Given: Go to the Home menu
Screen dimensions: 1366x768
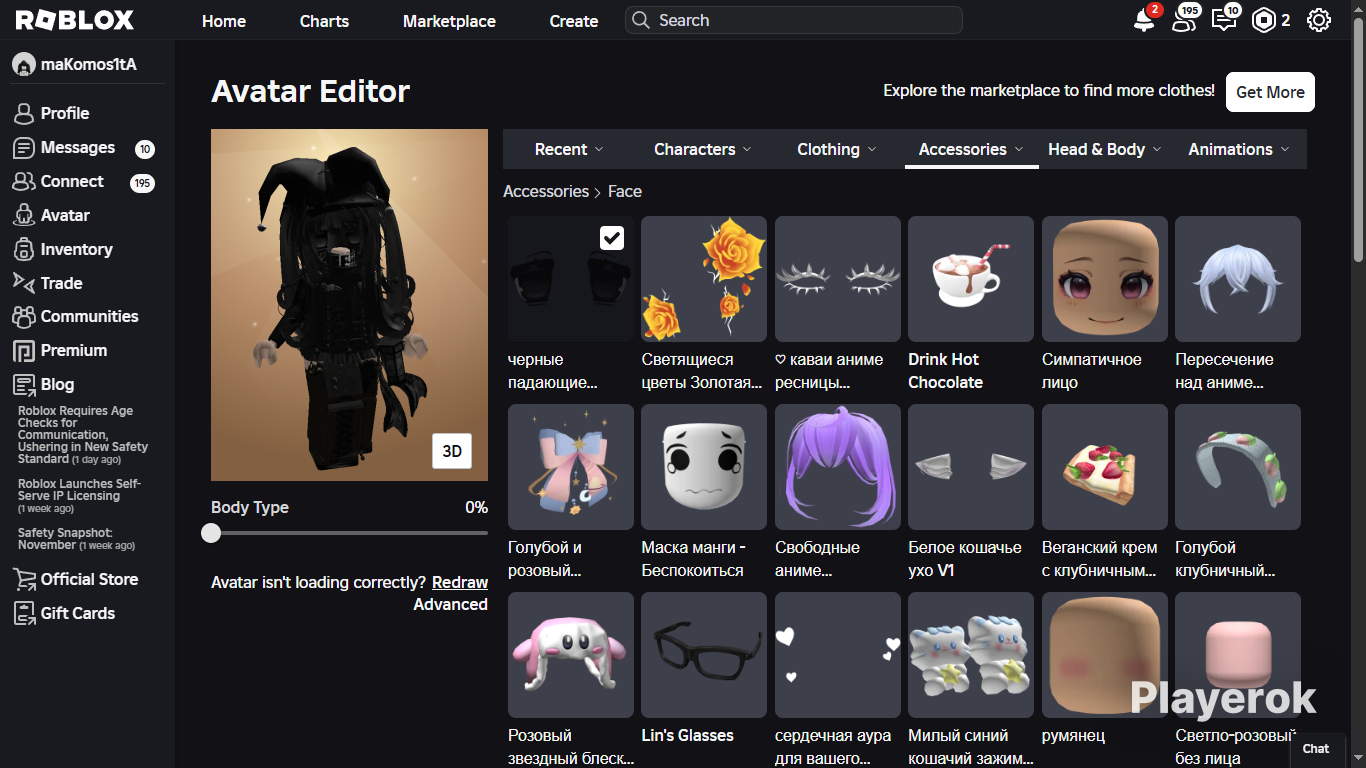Looking at the screenshot, I should 224,21.
